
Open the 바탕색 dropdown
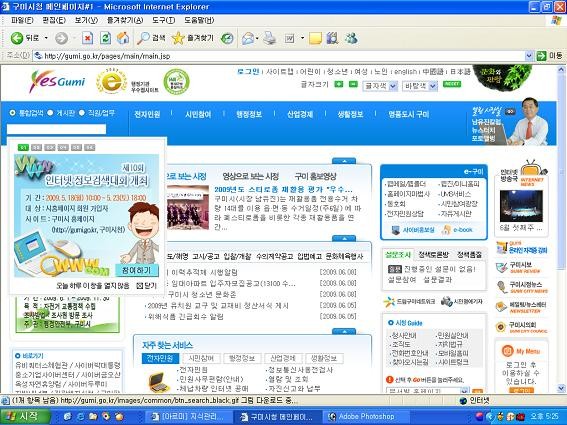click(x=419, y=86)
